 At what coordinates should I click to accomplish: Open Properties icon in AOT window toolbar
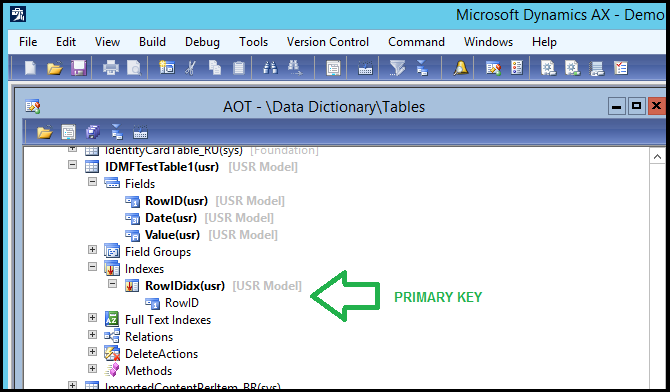[68, 132]
